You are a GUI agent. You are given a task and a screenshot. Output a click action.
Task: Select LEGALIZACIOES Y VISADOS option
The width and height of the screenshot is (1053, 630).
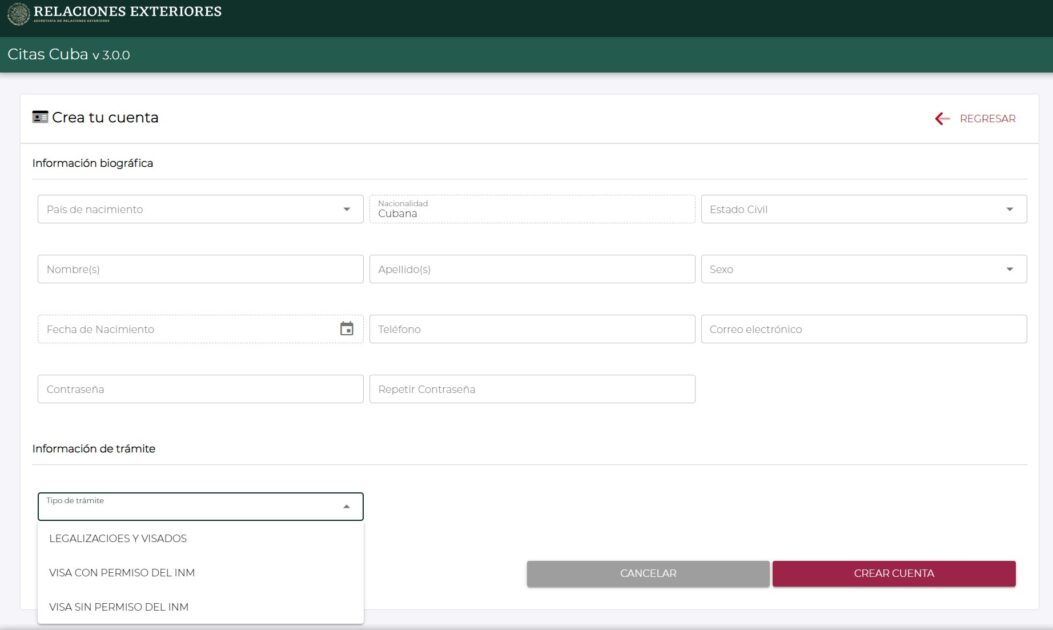[x=118, y=539]
